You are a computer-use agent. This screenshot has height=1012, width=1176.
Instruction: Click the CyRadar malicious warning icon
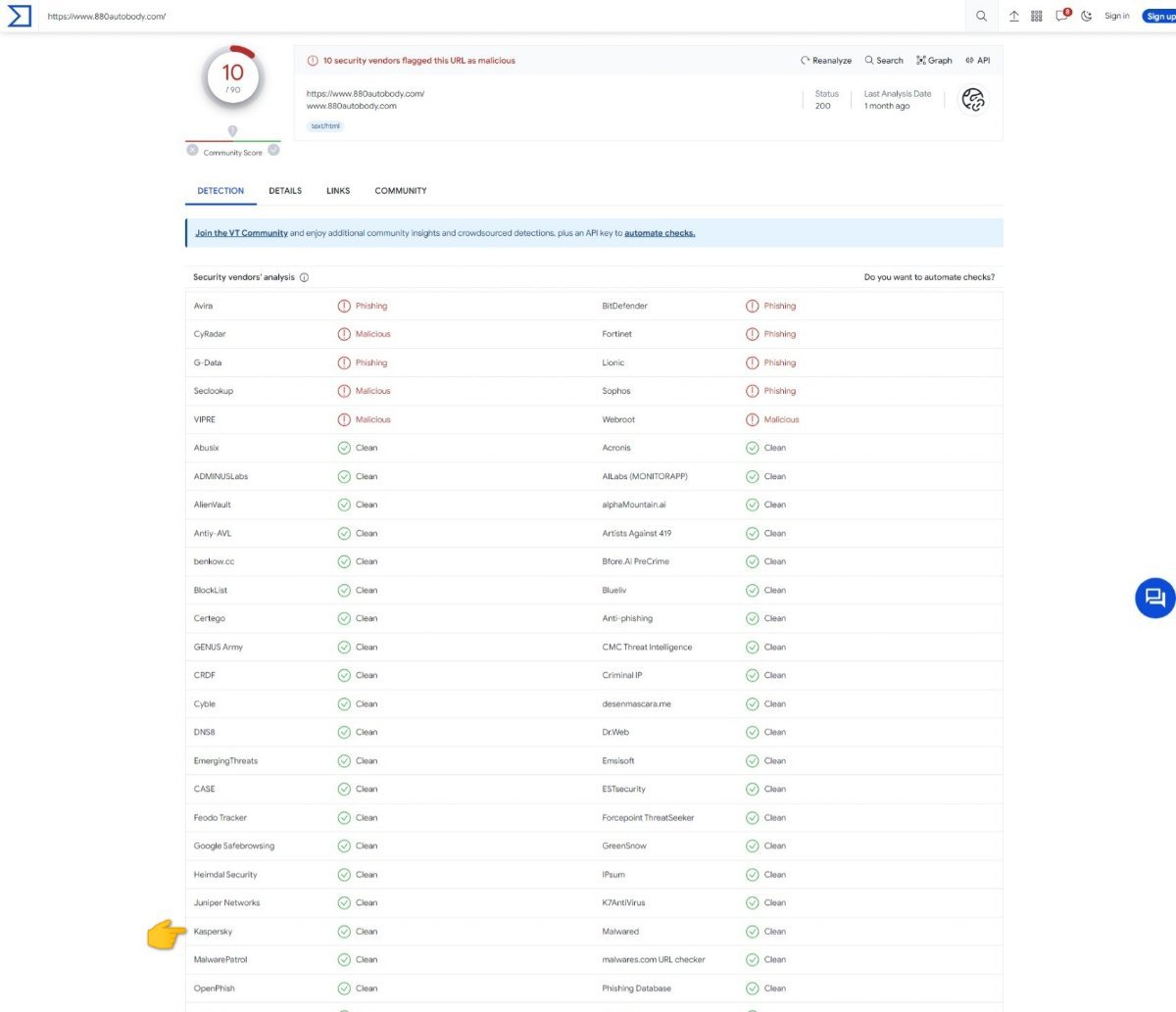[x=344, y=334]
